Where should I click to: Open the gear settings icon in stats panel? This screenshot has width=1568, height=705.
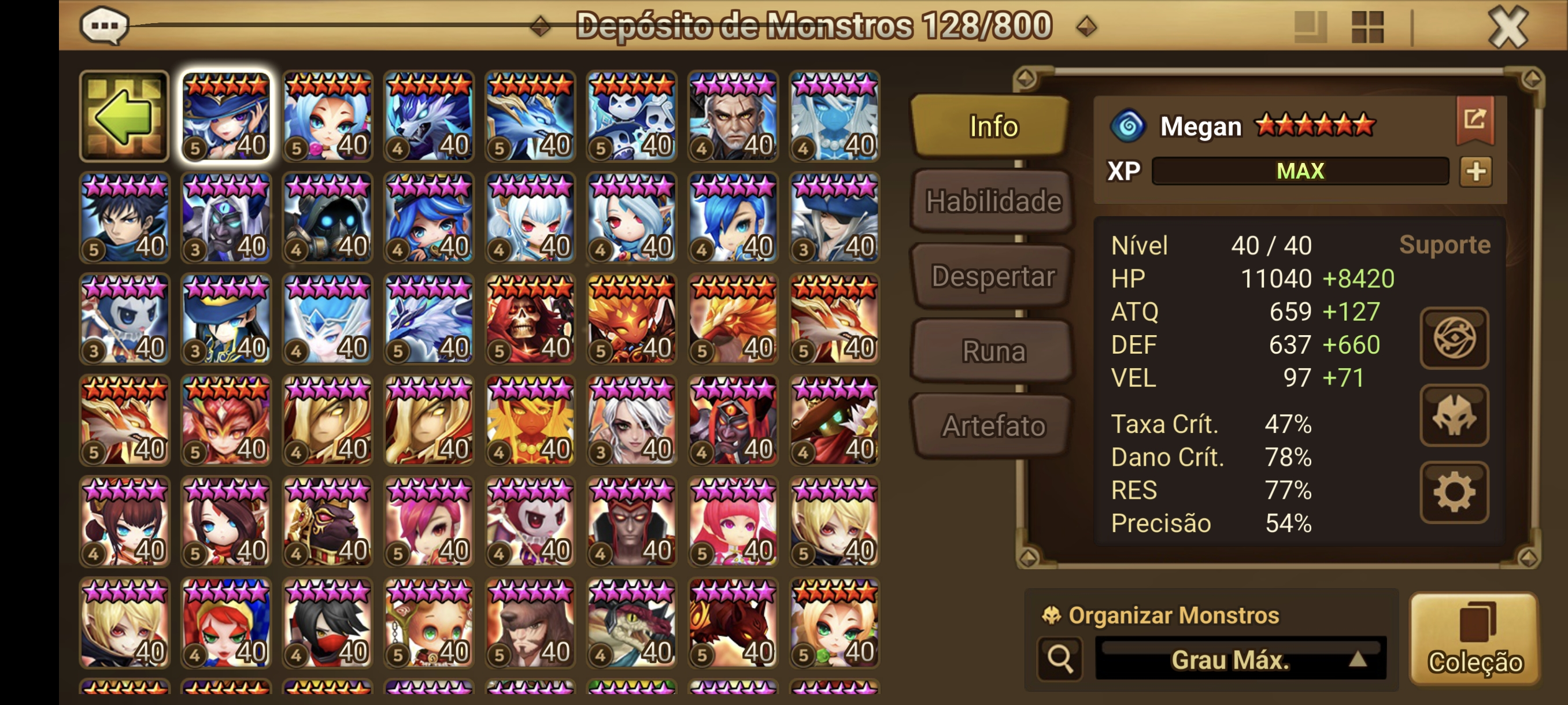click(1454, 492)
